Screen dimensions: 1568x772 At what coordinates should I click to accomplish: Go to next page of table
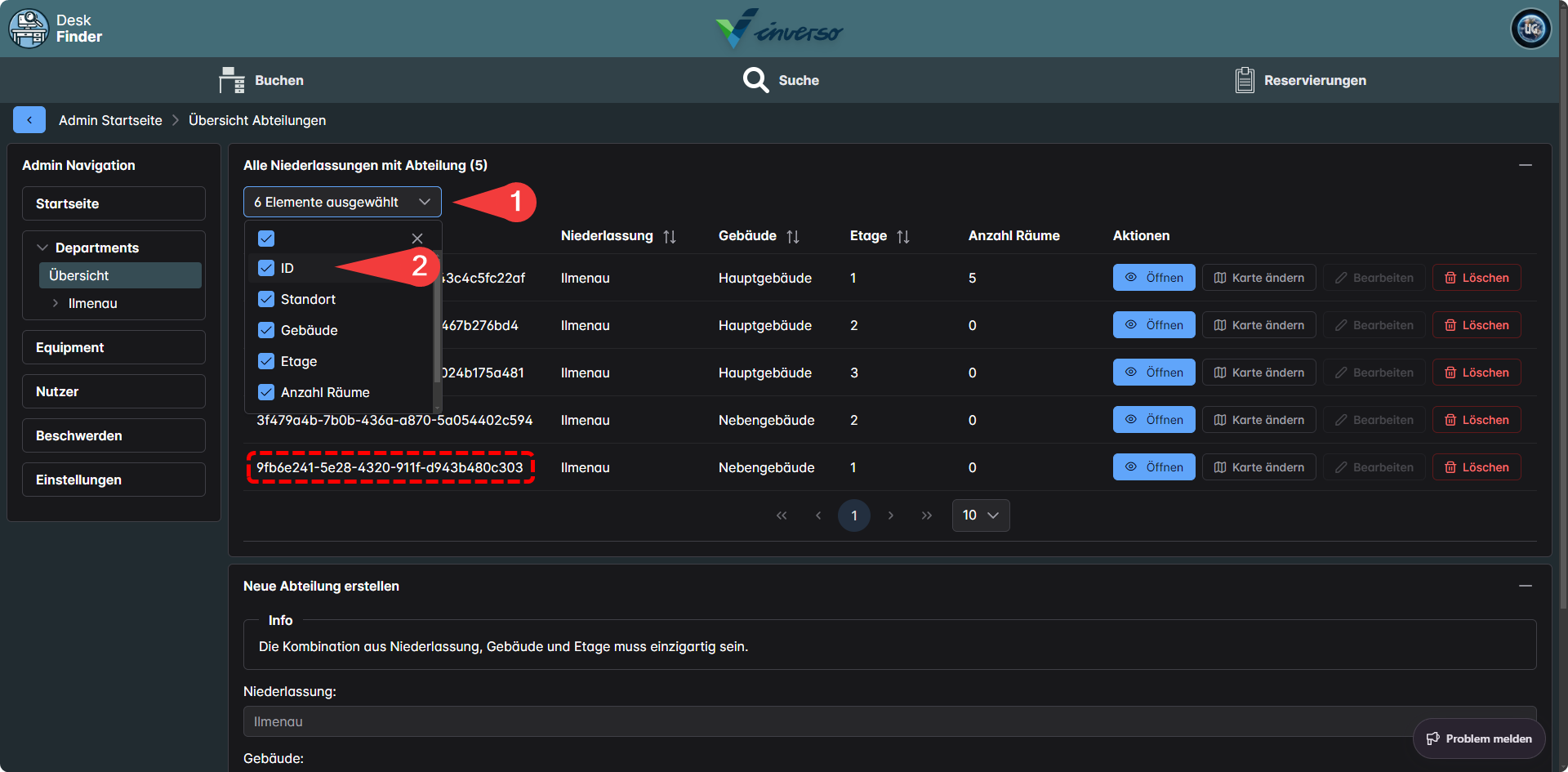click(891, 515)
